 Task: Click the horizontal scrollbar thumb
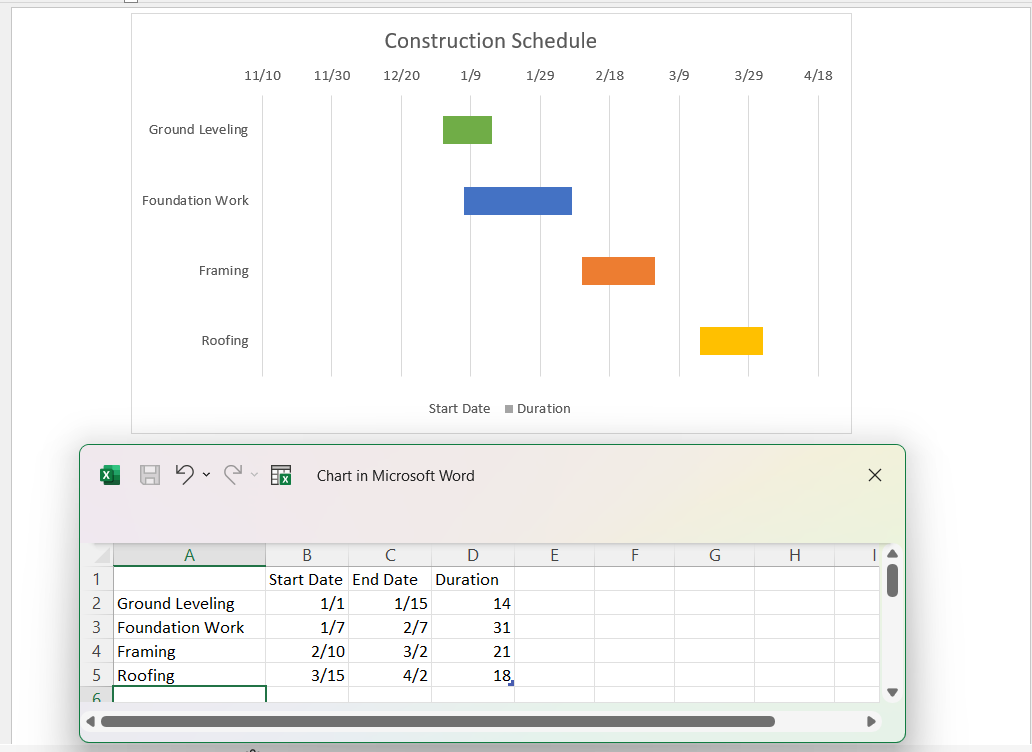click(x=438, y=722)
